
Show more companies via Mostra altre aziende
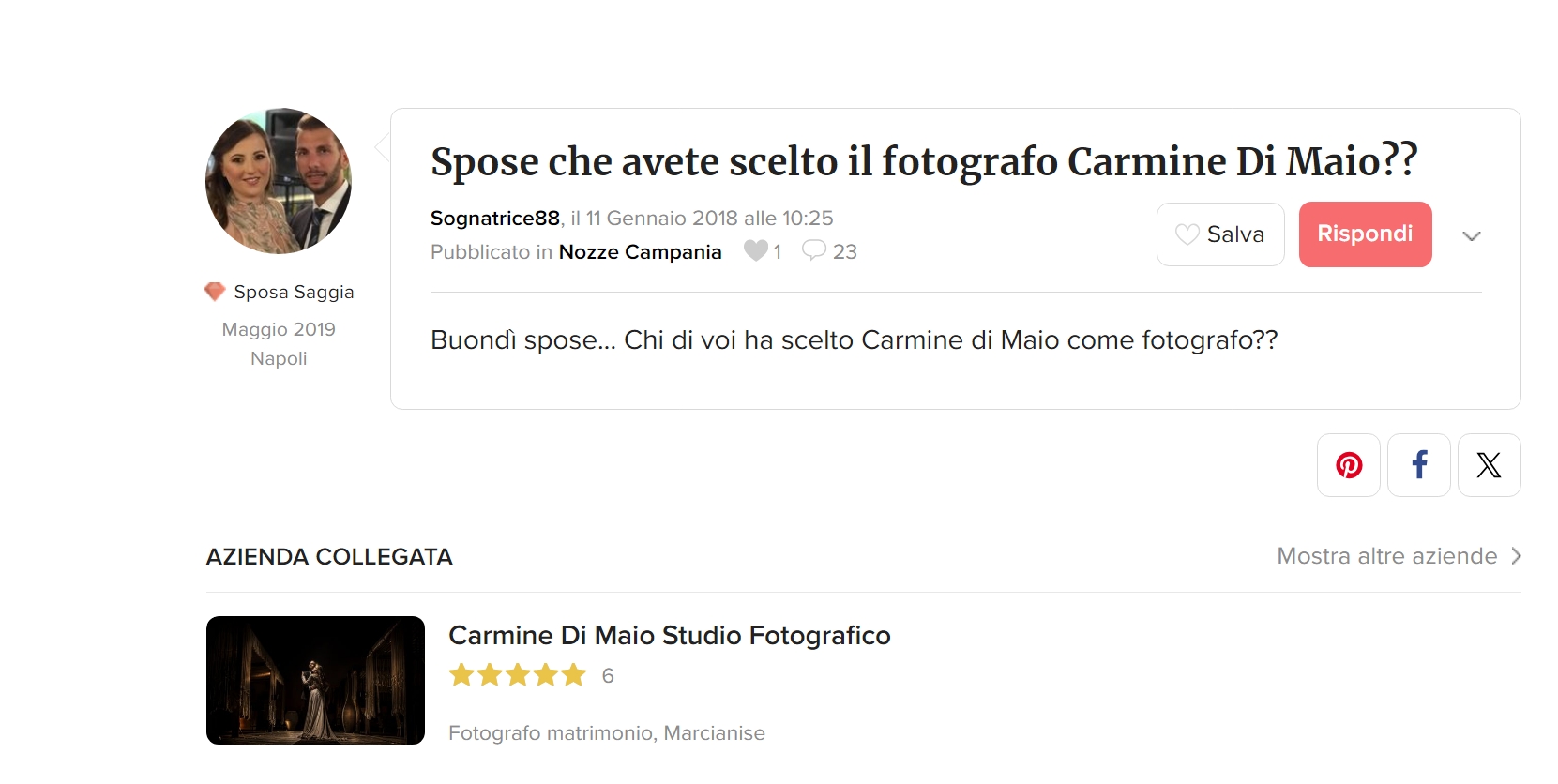[x=1386, y=556]
